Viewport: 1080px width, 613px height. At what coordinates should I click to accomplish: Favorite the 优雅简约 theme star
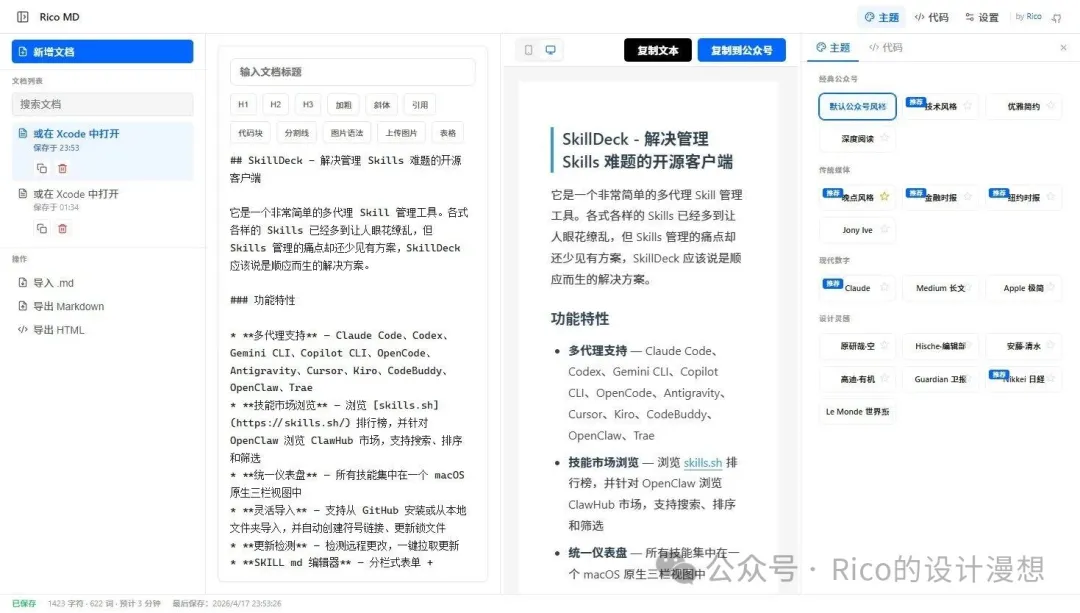coord(1050,106)
